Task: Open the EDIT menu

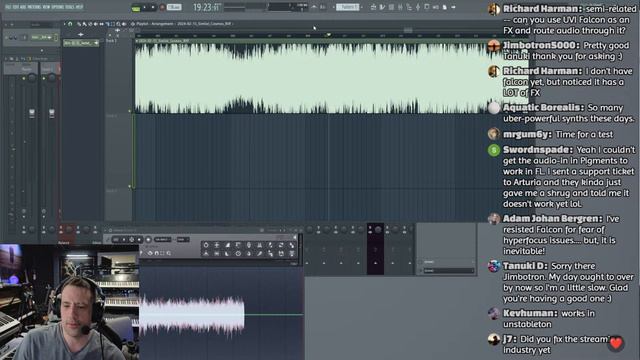Action: [x=16, y=7]
